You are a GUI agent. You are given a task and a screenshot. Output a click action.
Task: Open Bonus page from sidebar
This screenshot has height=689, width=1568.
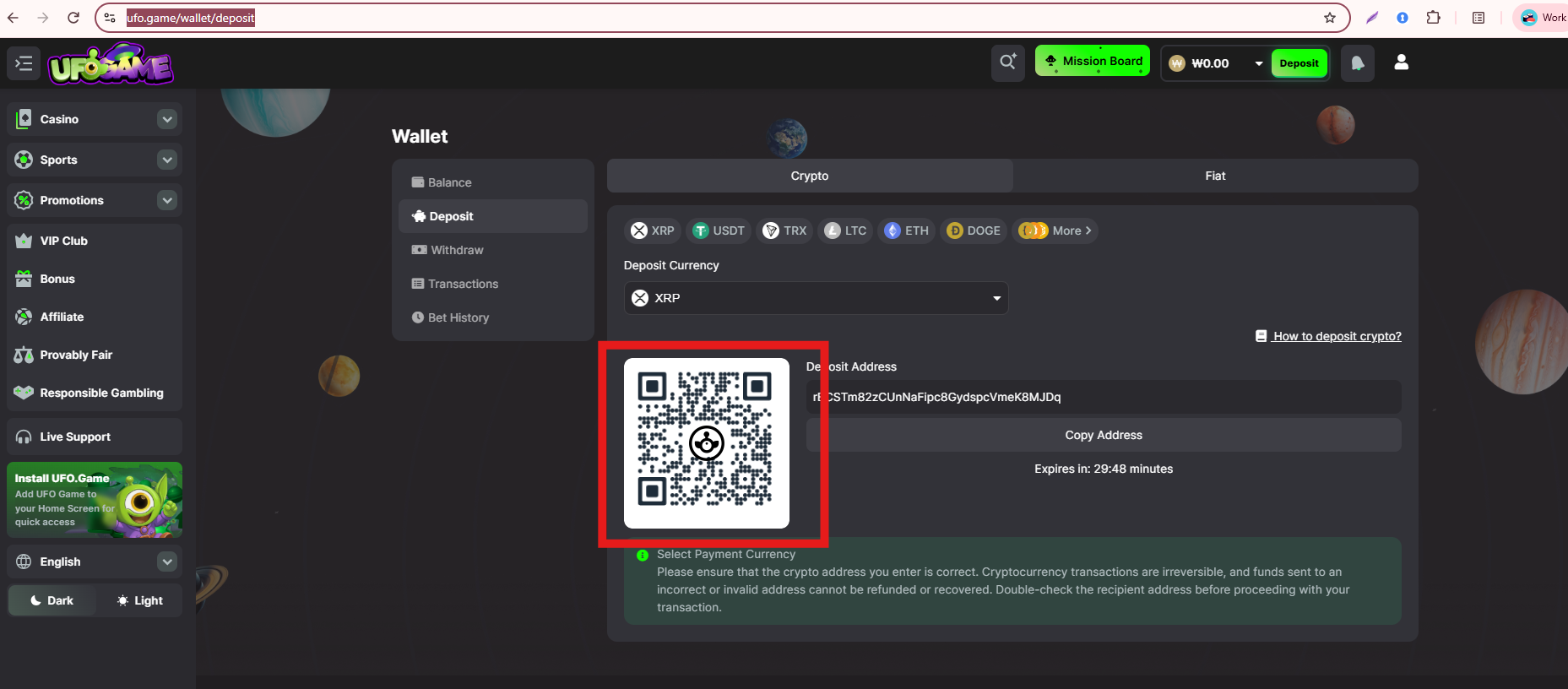95,279
